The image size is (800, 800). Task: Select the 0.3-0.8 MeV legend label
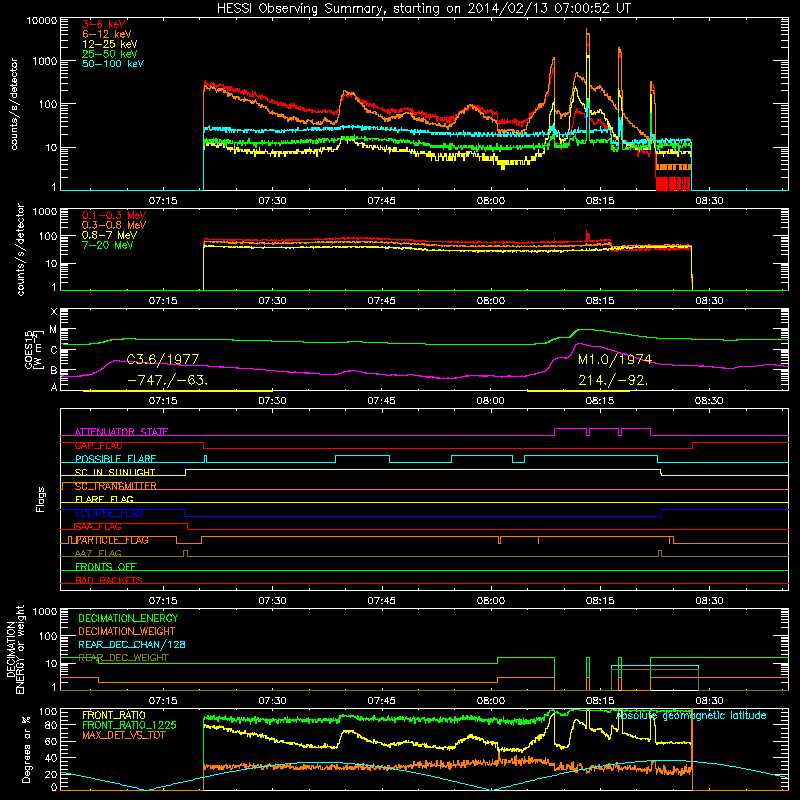click(x=114, y=225)
